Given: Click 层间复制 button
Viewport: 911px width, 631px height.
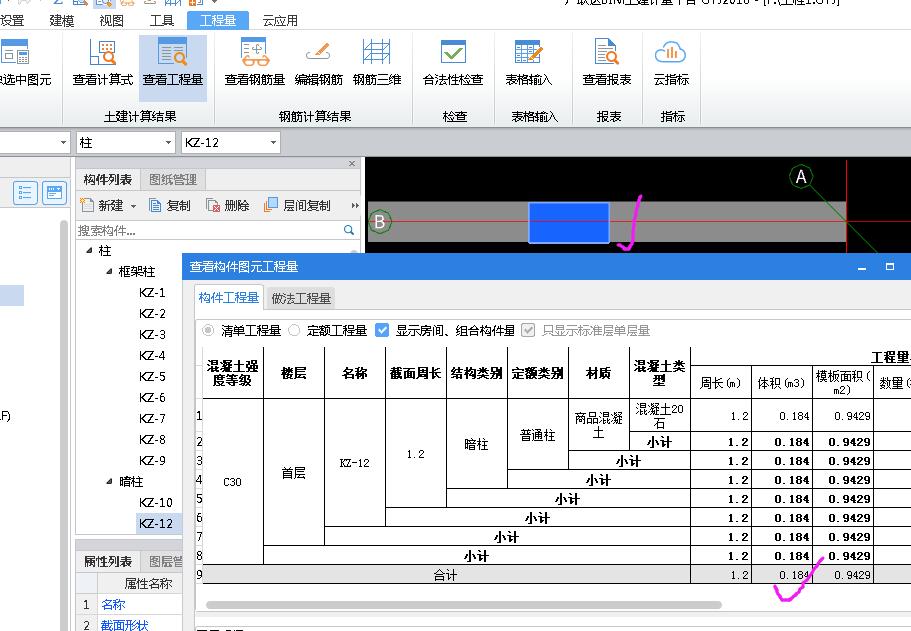Looking at the screenshot, I should 297,205.
